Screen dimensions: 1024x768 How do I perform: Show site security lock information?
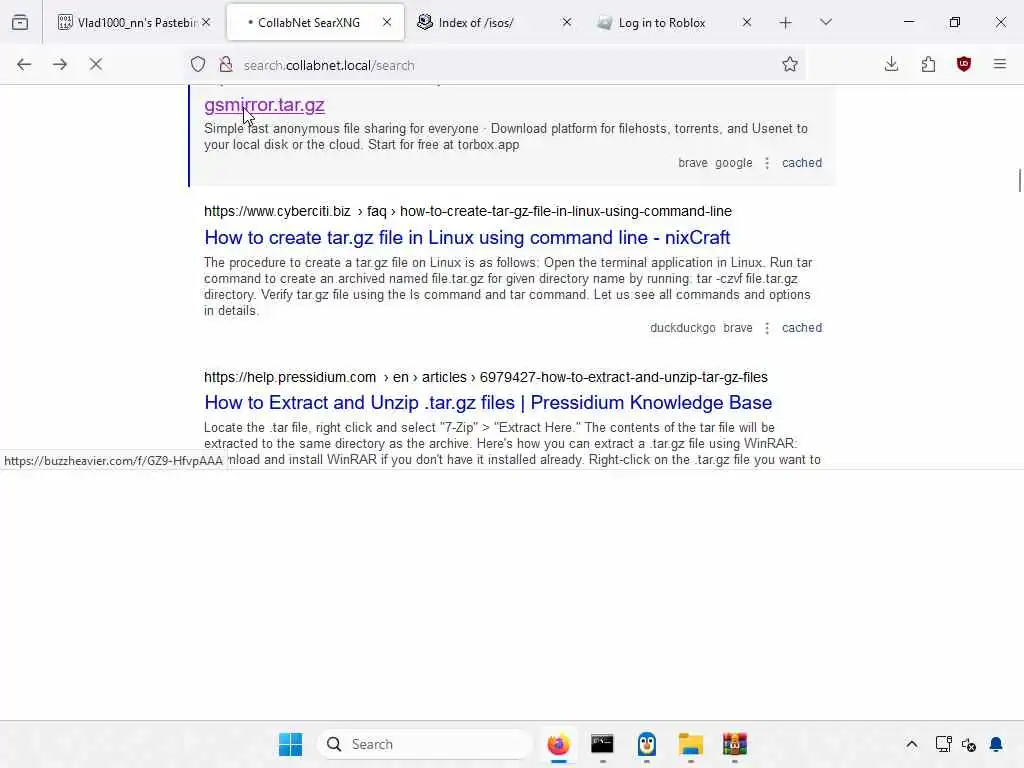coord(226,65)
